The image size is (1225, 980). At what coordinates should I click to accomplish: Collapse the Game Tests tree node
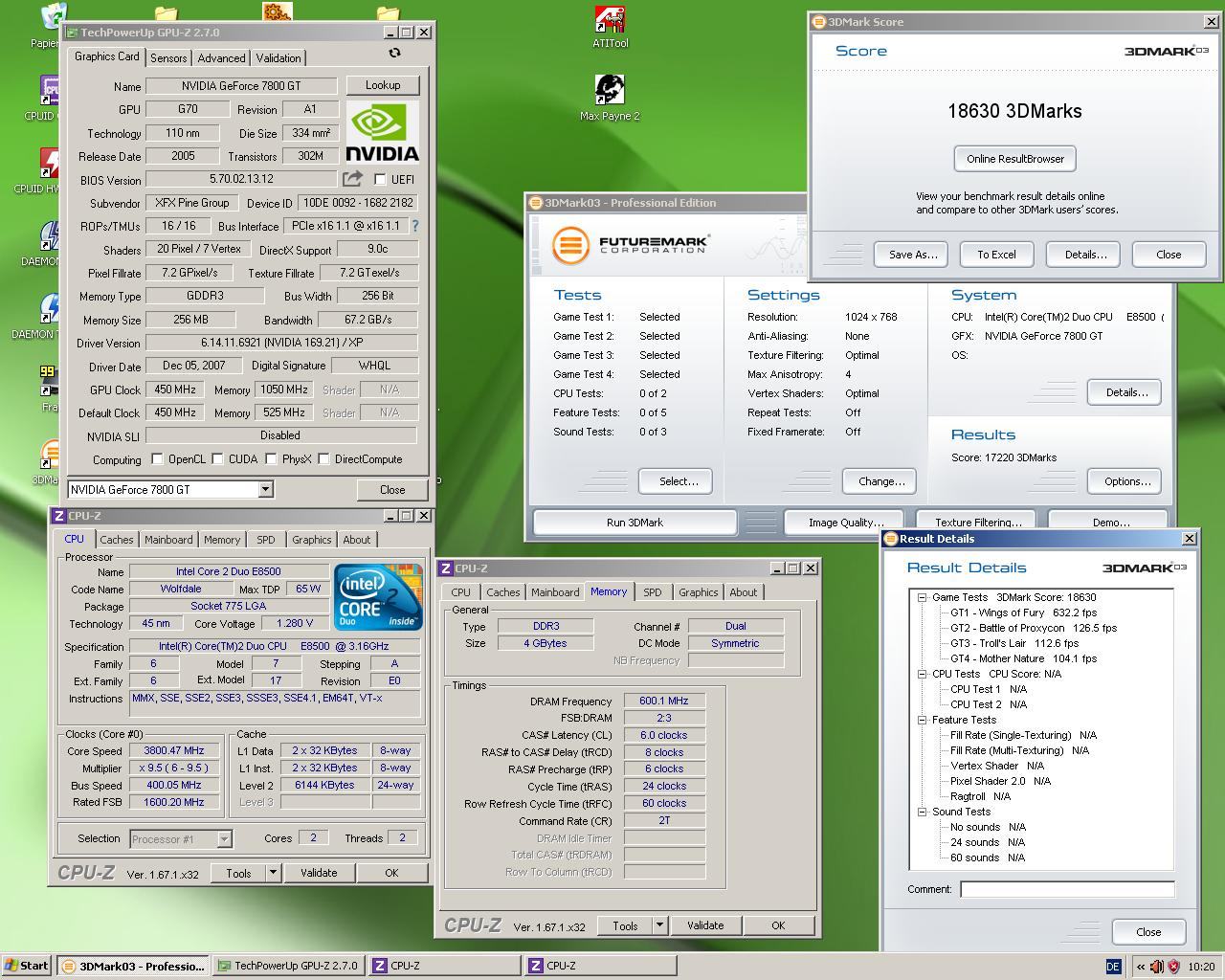923,597
